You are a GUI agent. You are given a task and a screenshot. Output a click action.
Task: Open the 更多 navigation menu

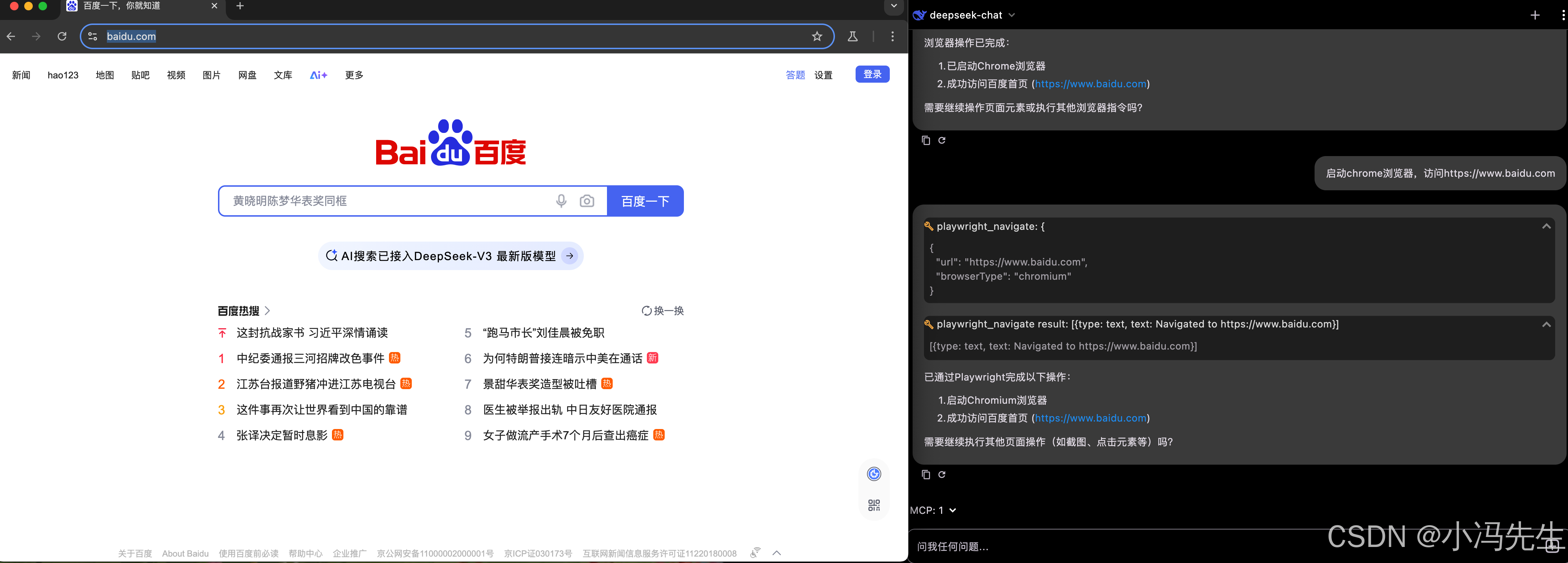(x=354, y=75)
